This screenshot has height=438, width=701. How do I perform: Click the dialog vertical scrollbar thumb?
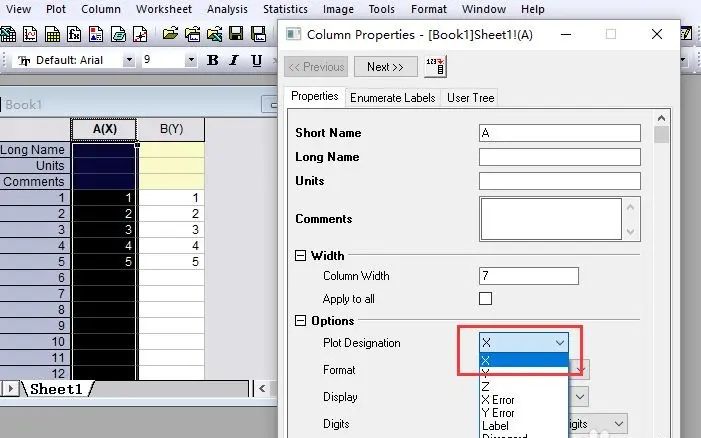661,135
